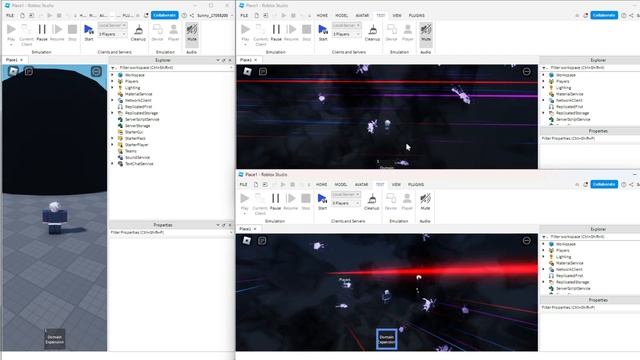Click Stop button in left window
Image resolution: width=640 pixels, height=360 pixels.
[x=72, y=32]
